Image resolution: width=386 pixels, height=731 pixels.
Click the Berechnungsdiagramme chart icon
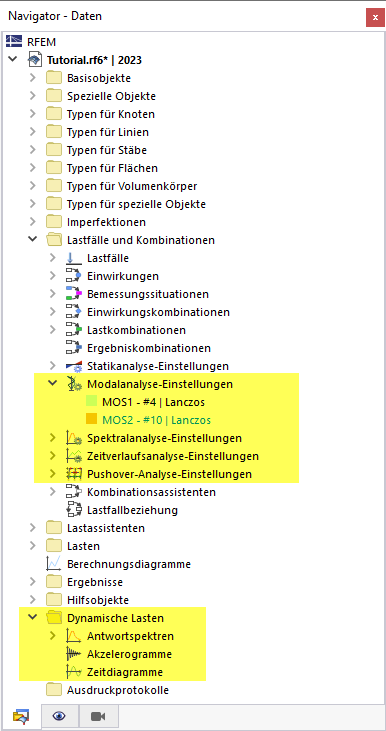point(54,564)
